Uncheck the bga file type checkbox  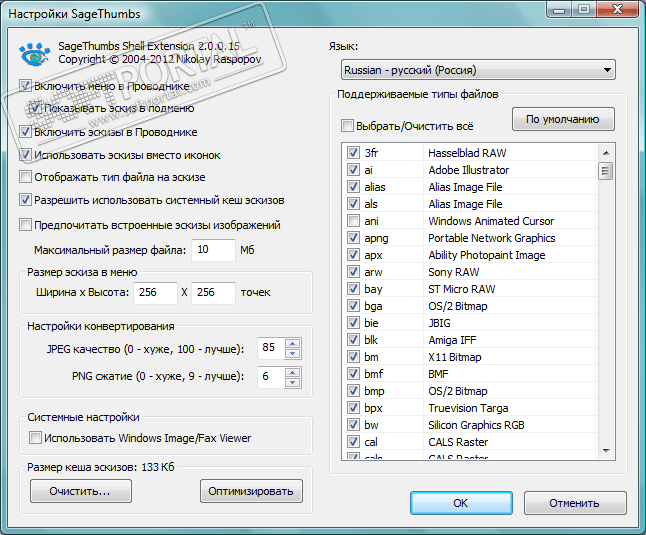click(353, 306)
